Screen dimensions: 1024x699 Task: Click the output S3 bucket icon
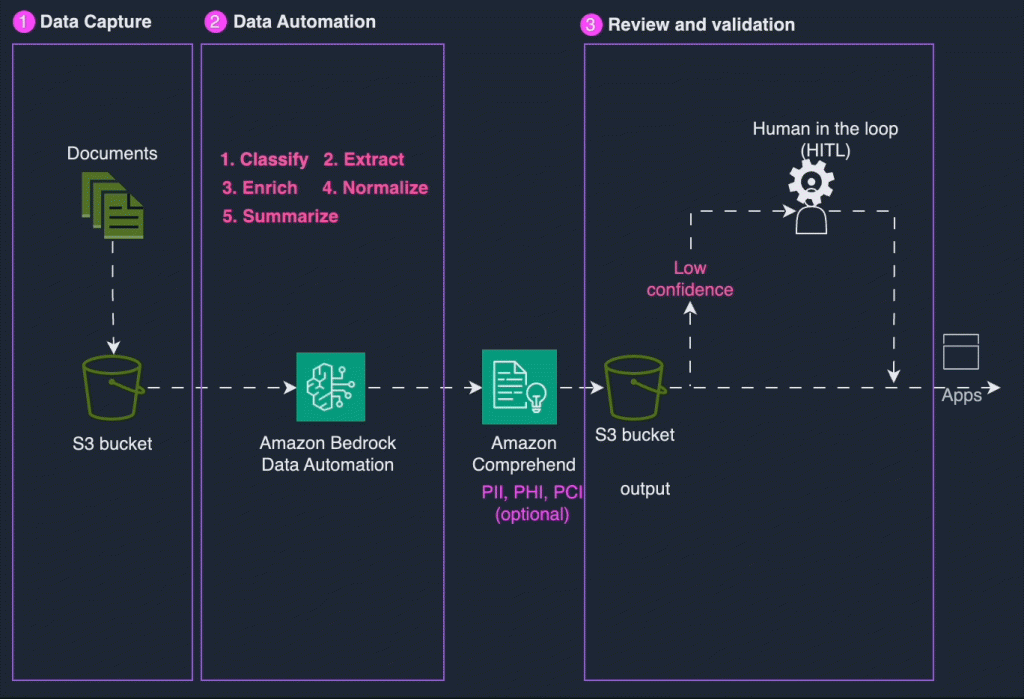click(635, 387)
